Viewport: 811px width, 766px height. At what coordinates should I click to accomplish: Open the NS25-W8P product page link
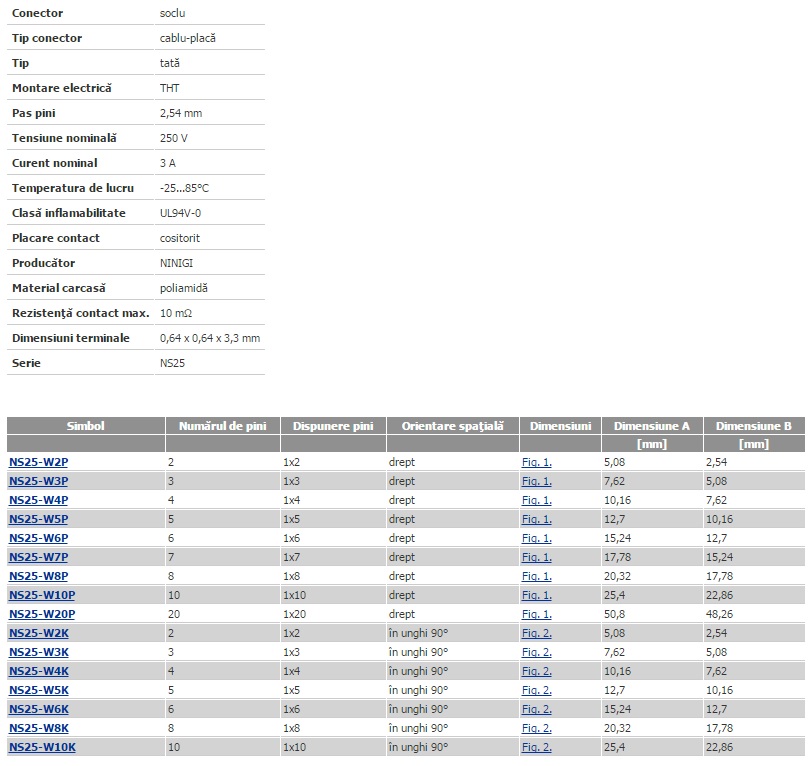(x=38, y=576)
